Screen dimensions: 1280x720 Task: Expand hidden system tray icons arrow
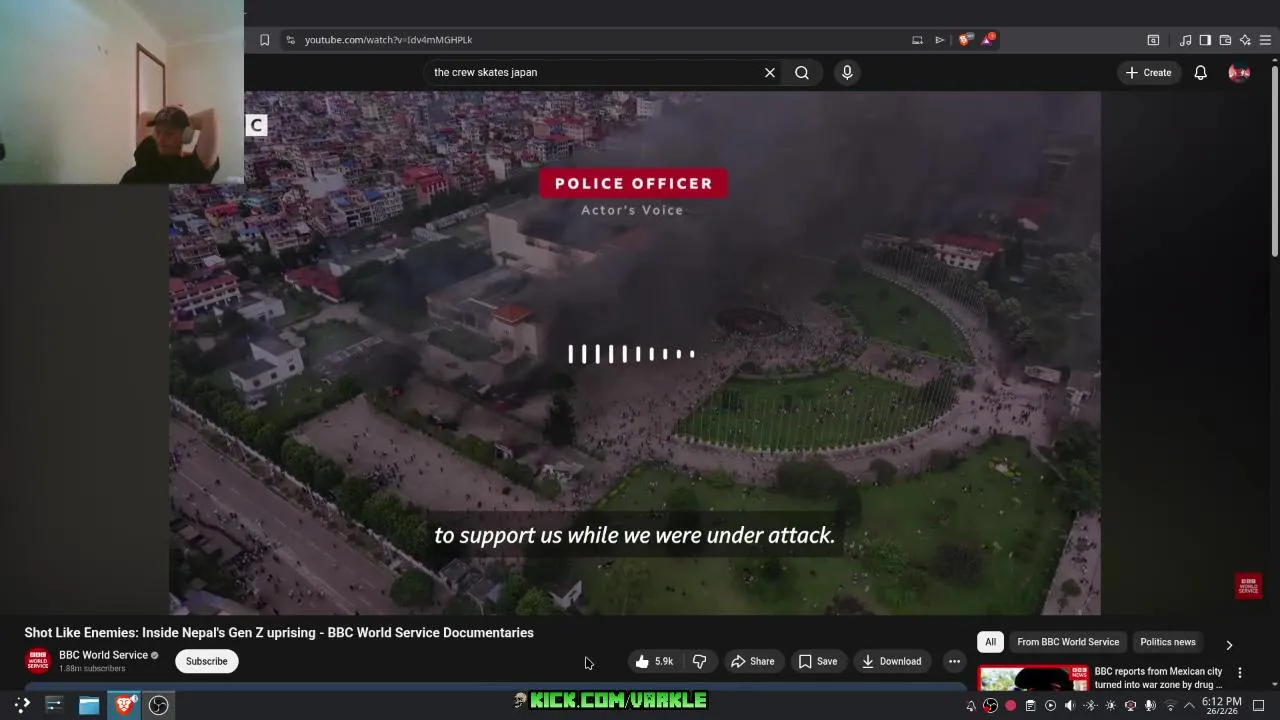1189,706
